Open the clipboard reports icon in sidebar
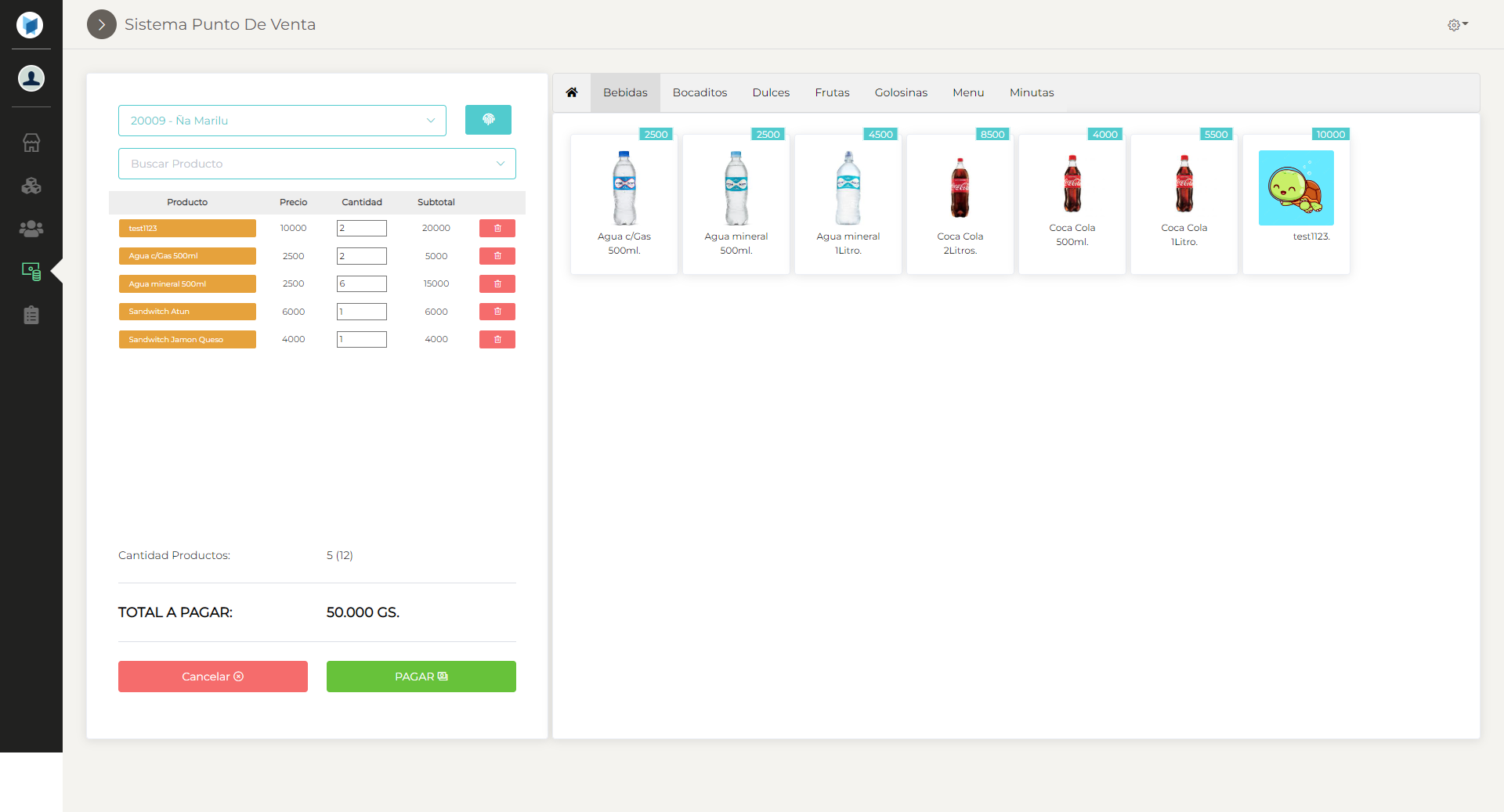Viewport: 1504px width, 812px height. coord(31,315)
